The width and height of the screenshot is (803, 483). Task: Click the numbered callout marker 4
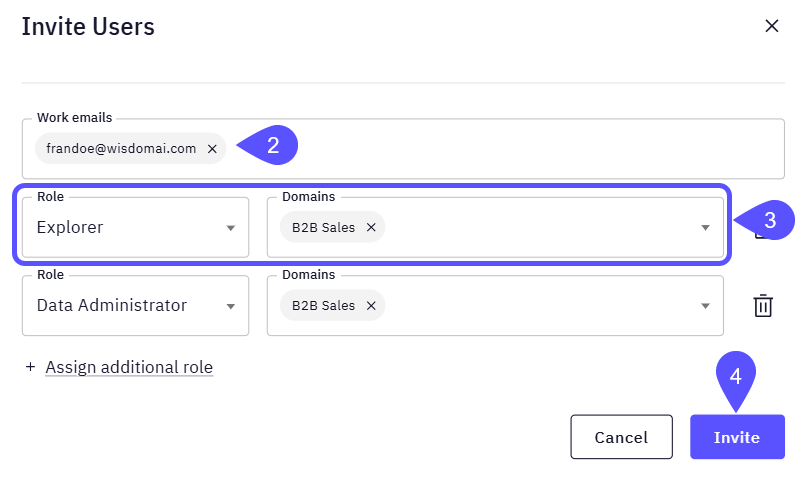tap(735, 377)
